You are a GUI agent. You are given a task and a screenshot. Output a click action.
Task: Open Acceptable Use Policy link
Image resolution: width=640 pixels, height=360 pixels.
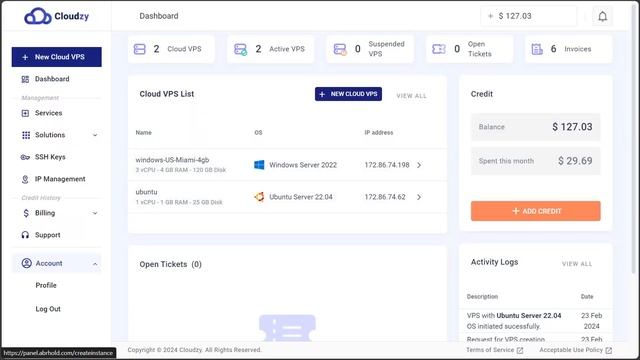tap(571, 350)
